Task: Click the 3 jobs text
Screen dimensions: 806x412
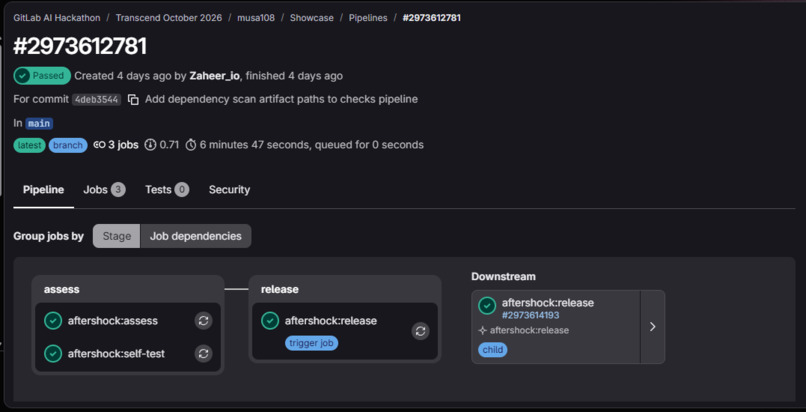Action: pos(123,145)
